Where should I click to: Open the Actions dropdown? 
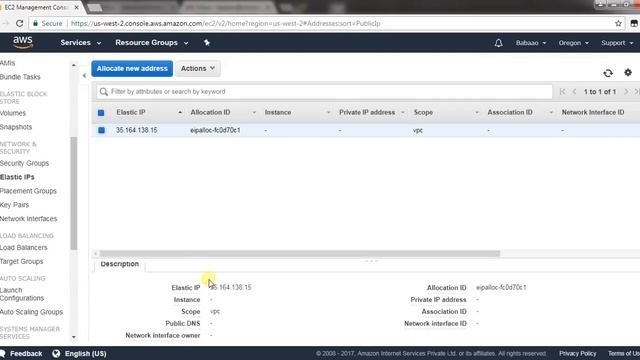tap(198, 69)
